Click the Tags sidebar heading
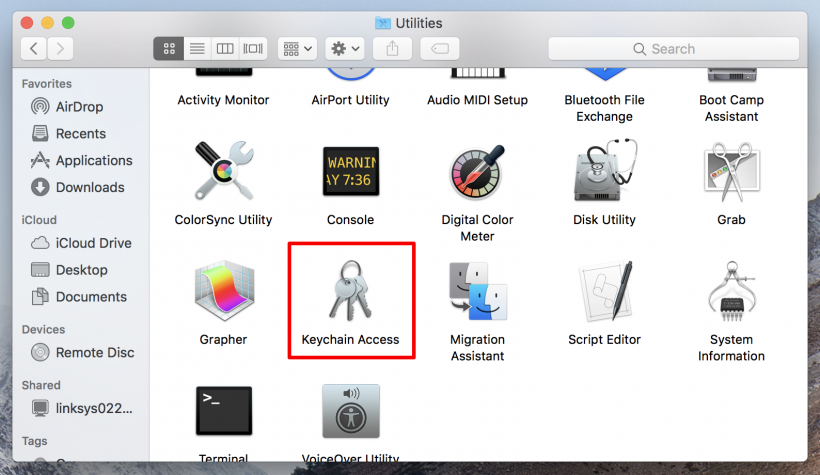This screenshot has height=475, width=820. (x=35, y=441)
